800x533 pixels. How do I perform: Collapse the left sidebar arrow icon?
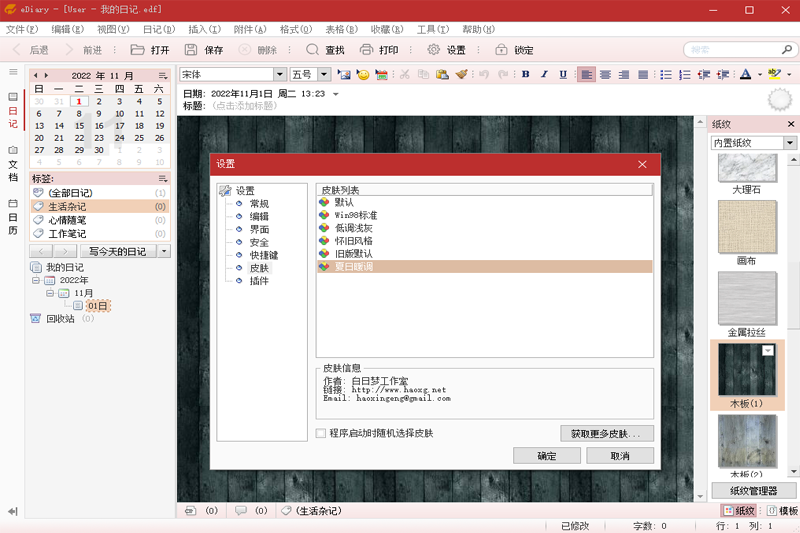coord(13,511)
